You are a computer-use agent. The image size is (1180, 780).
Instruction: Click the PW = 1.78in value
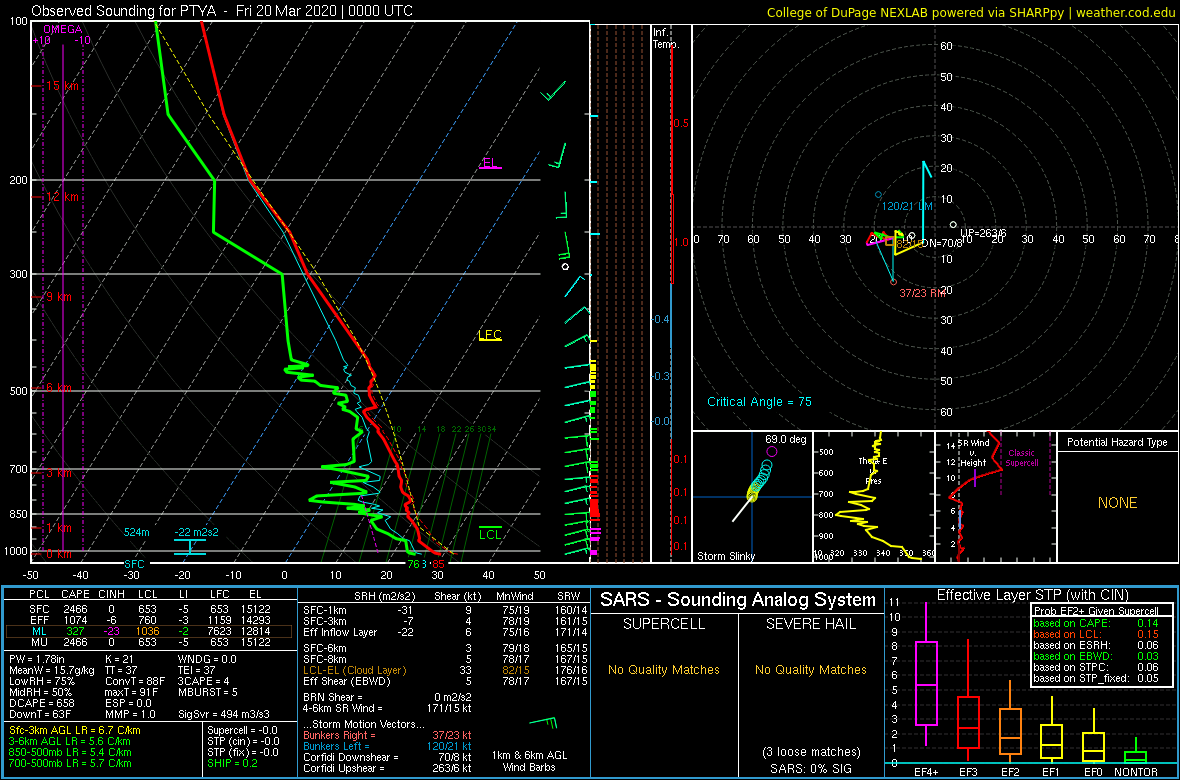click(39, 659)
